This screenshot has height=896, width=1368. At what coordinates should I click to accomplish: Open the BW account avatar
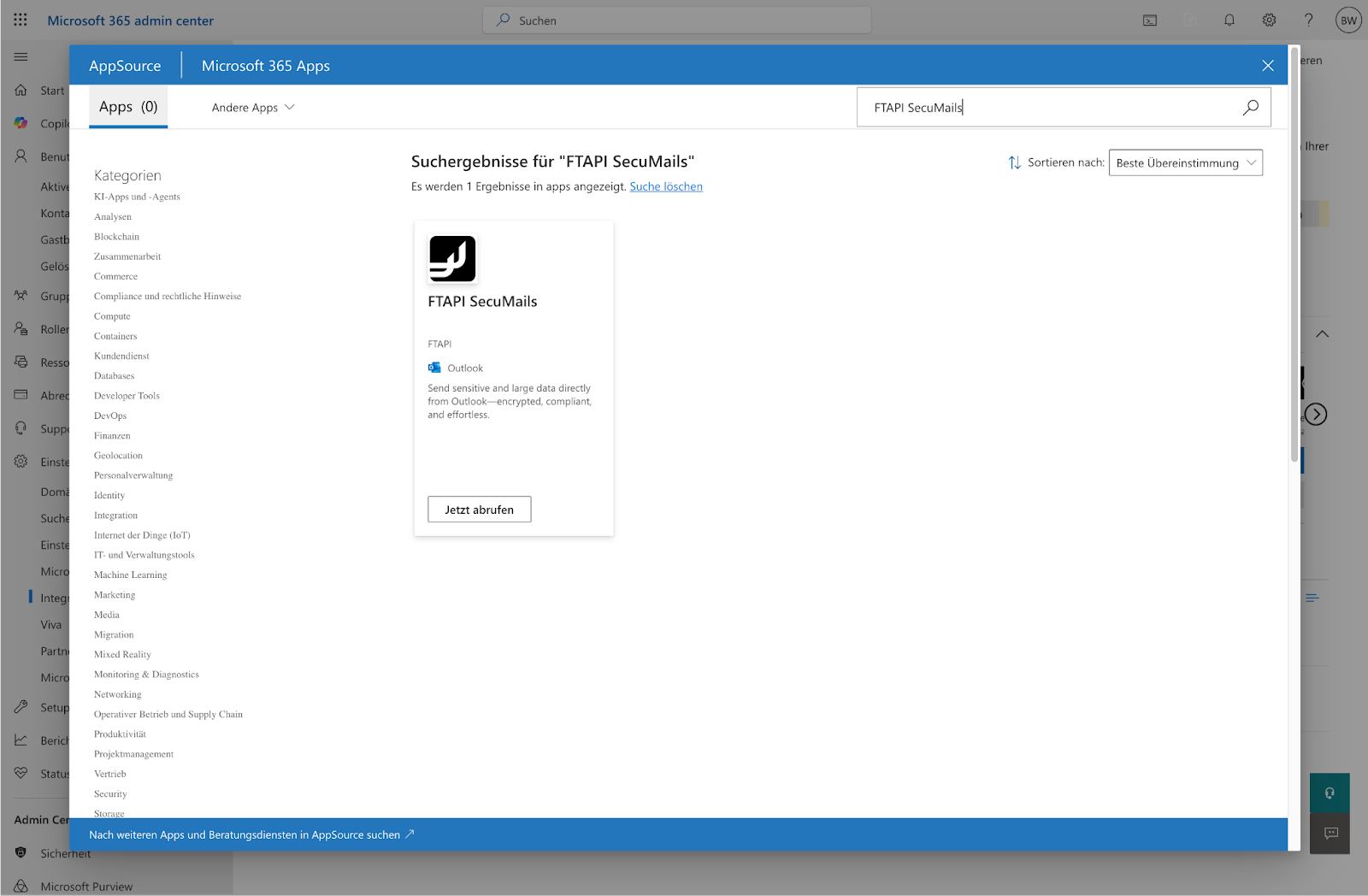pyautogui.click(x=1348, y=21)
